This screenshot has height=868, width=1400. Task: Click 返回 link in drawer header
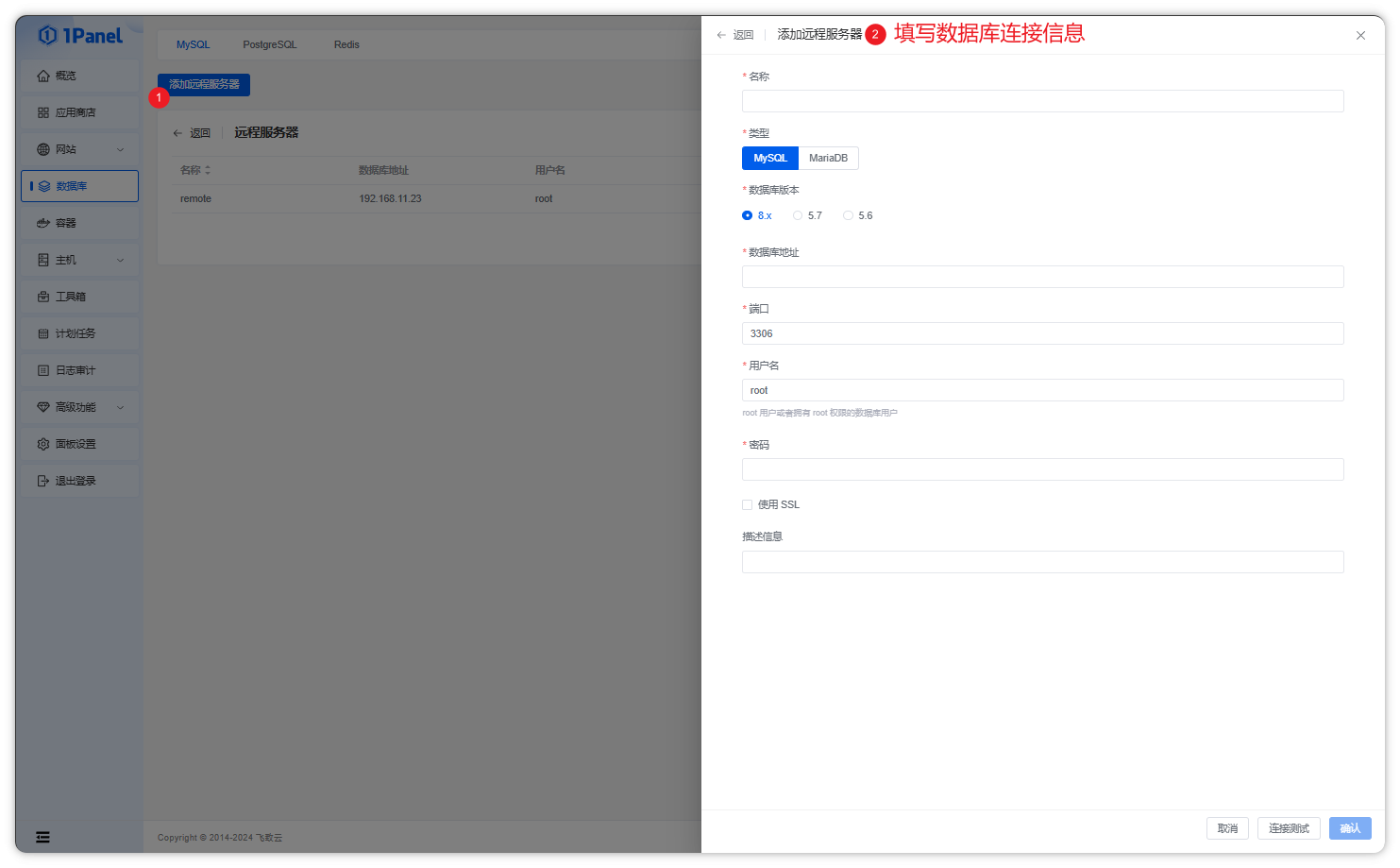744,35
